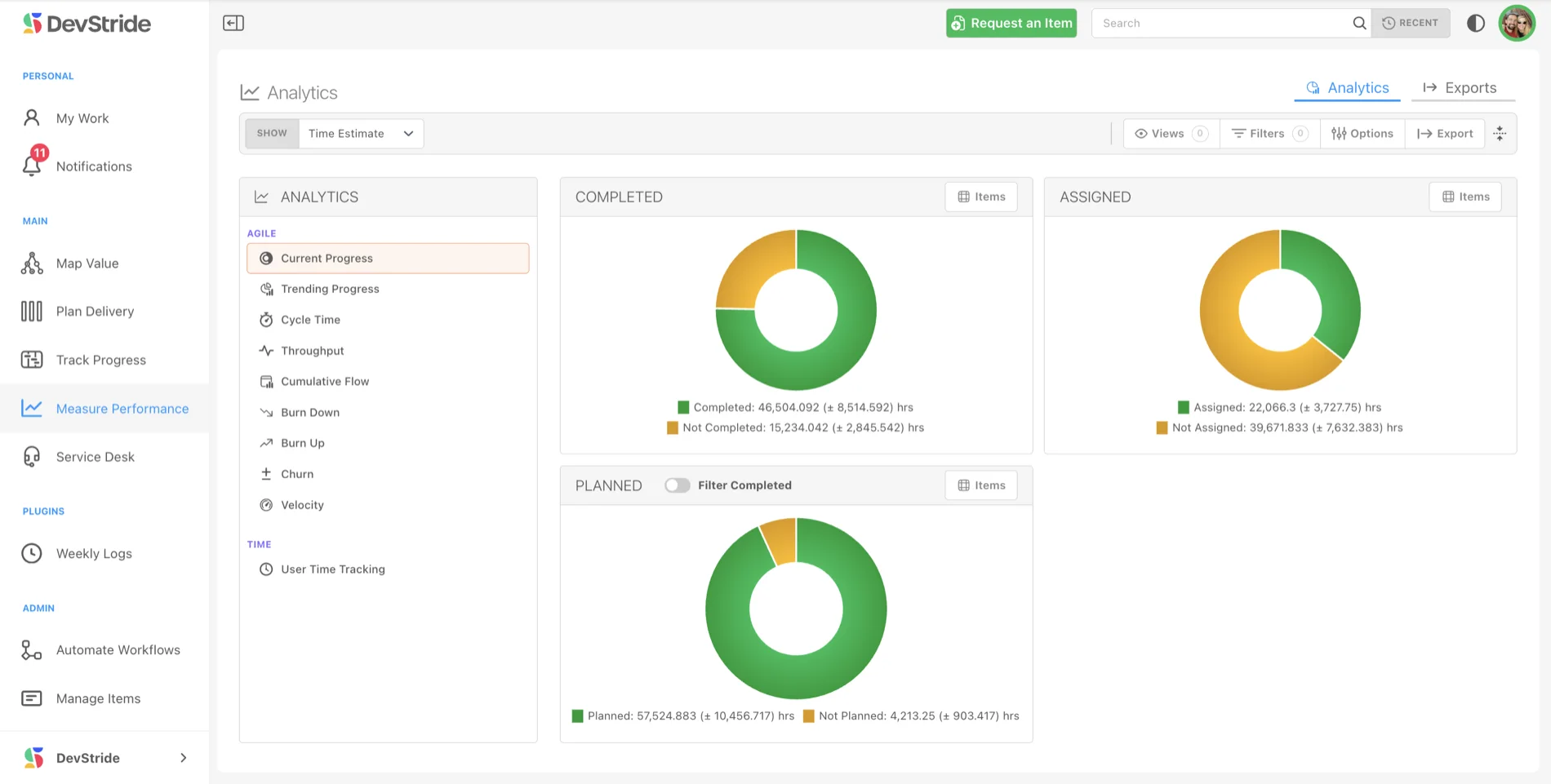Open Service Desk headset icon

(x=32, y=457)
